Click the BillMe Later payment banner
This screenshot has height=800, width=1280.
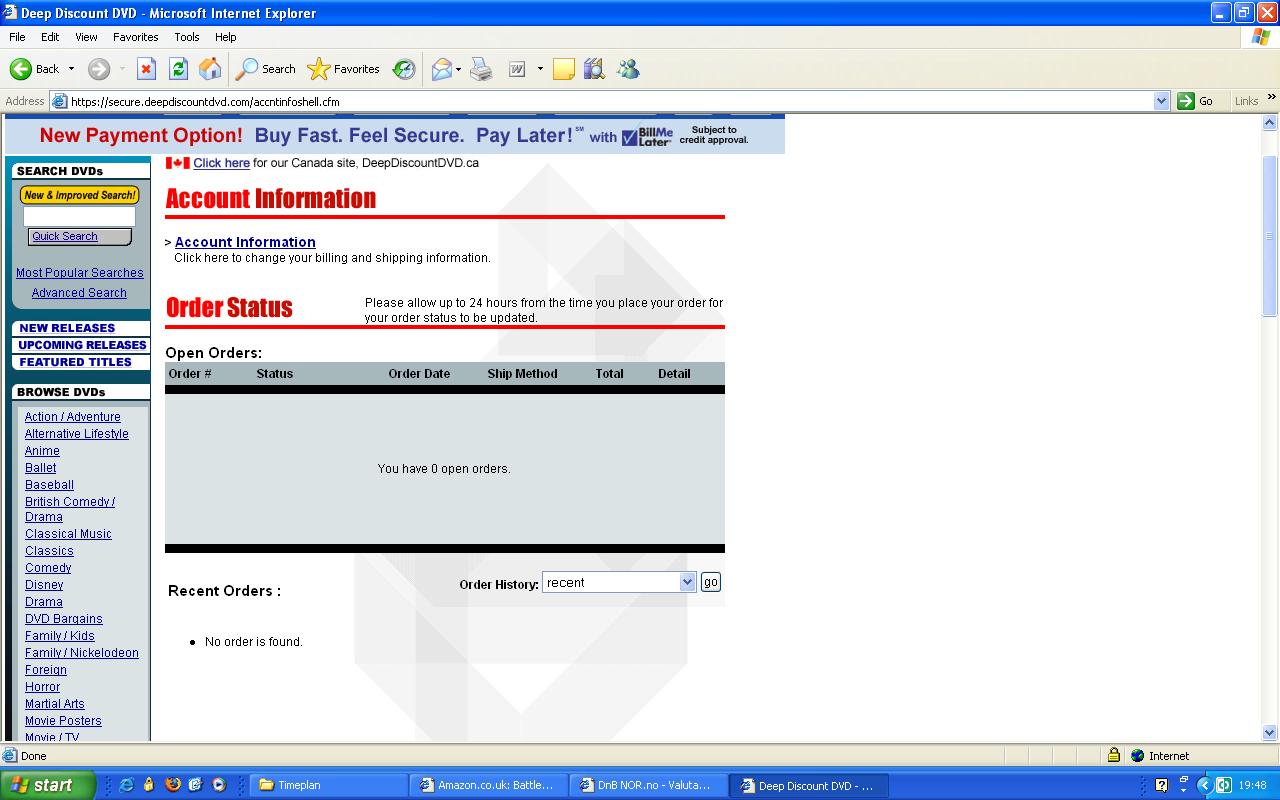395,135
